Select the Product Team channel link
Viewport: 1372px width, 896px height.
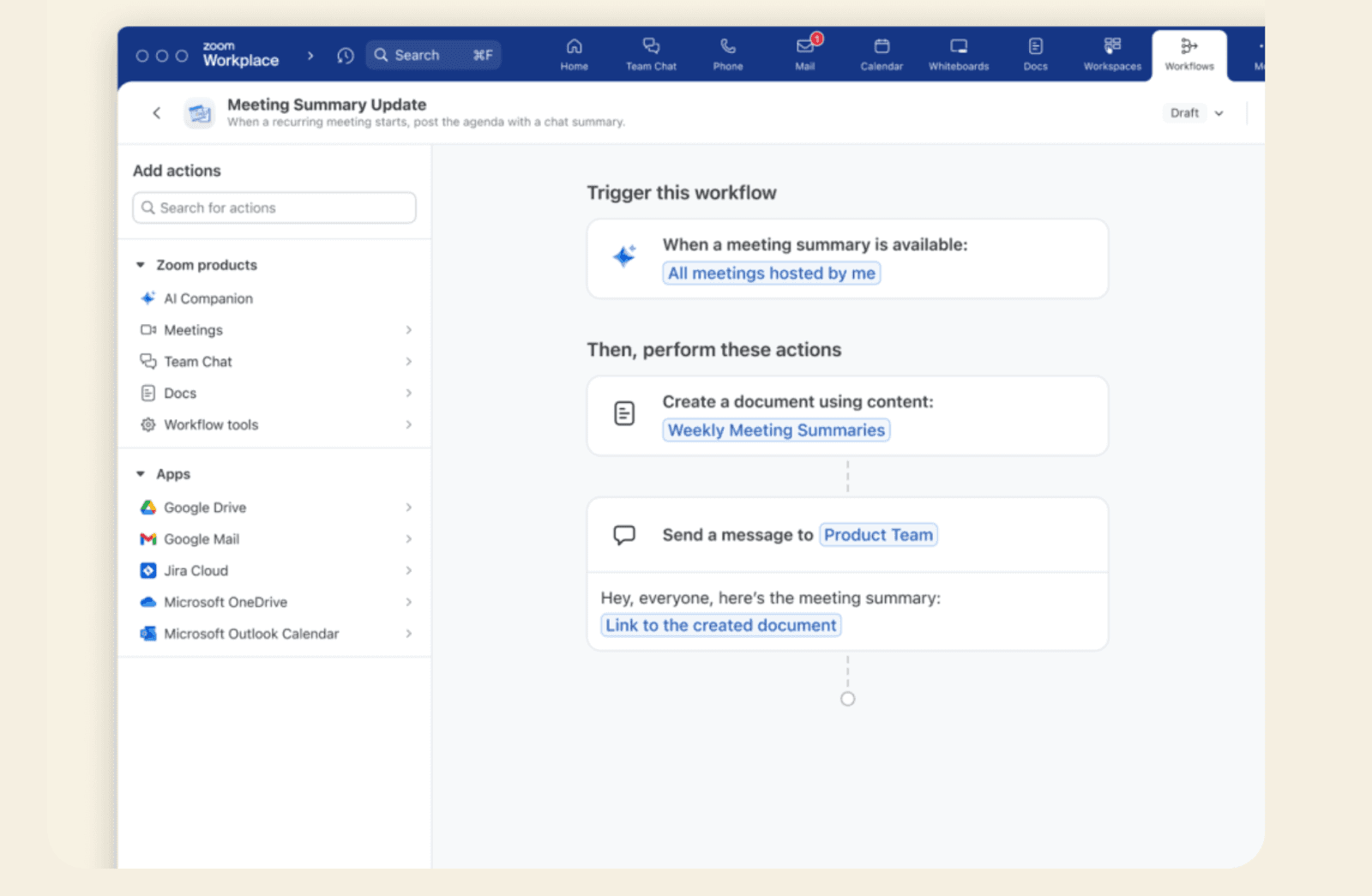point(878,535)
